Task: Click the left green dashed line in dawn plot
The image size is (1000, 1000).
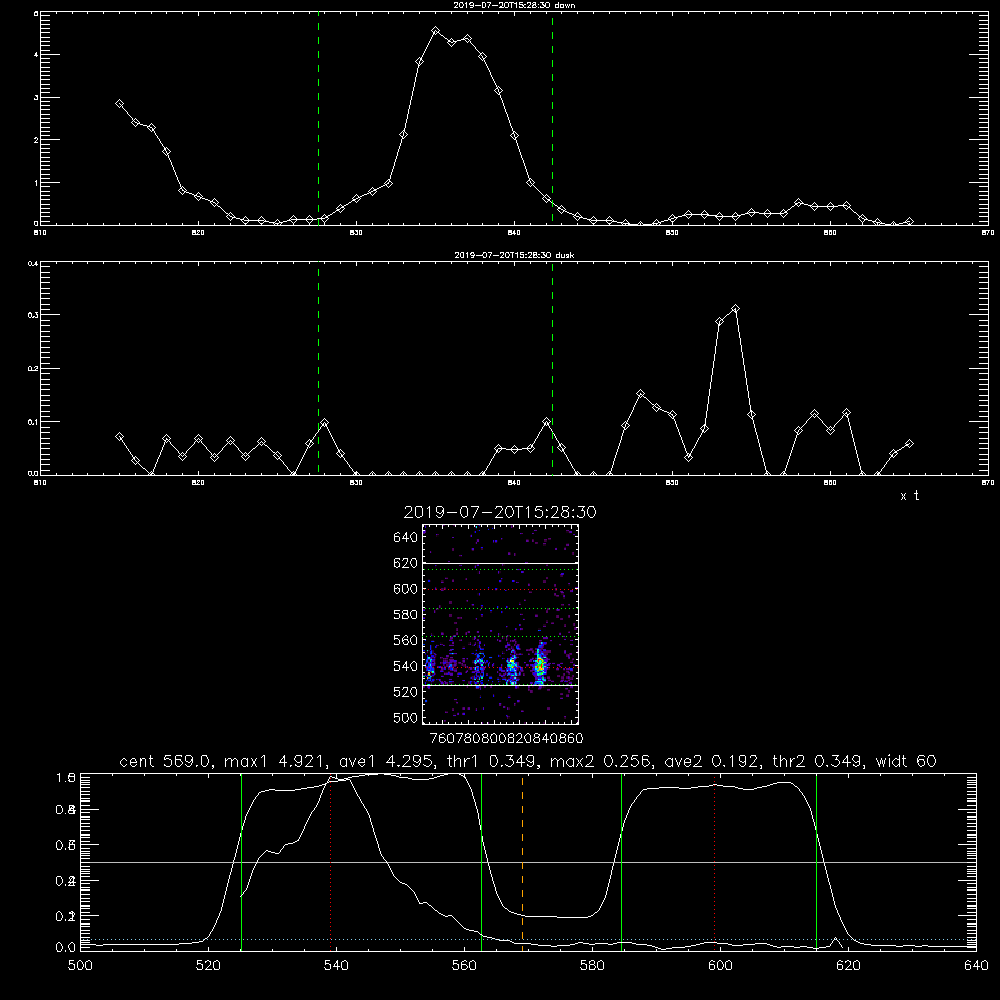Action: click(318, 118)
